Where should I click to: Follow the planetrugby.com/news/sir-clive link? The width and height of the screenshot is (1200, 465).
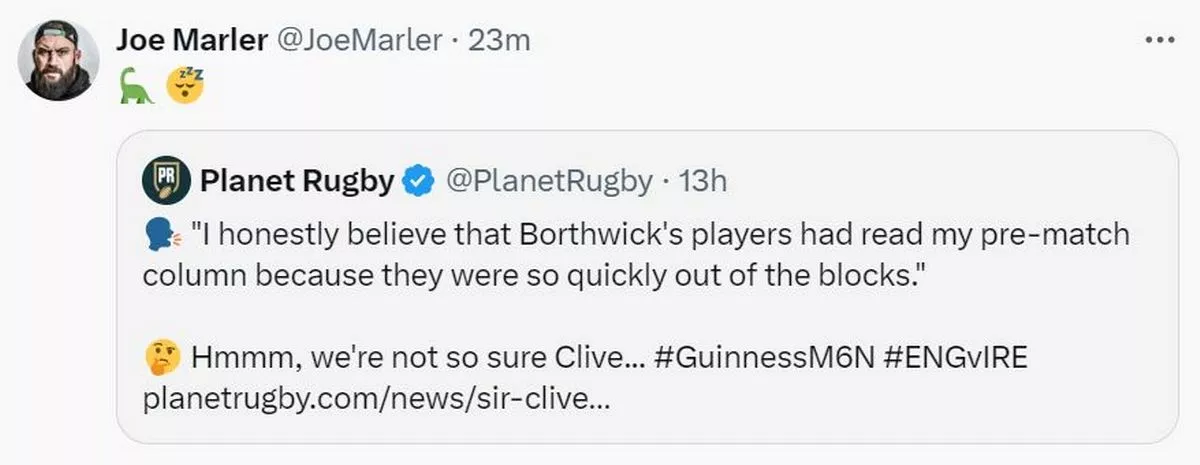click(375, 400)
